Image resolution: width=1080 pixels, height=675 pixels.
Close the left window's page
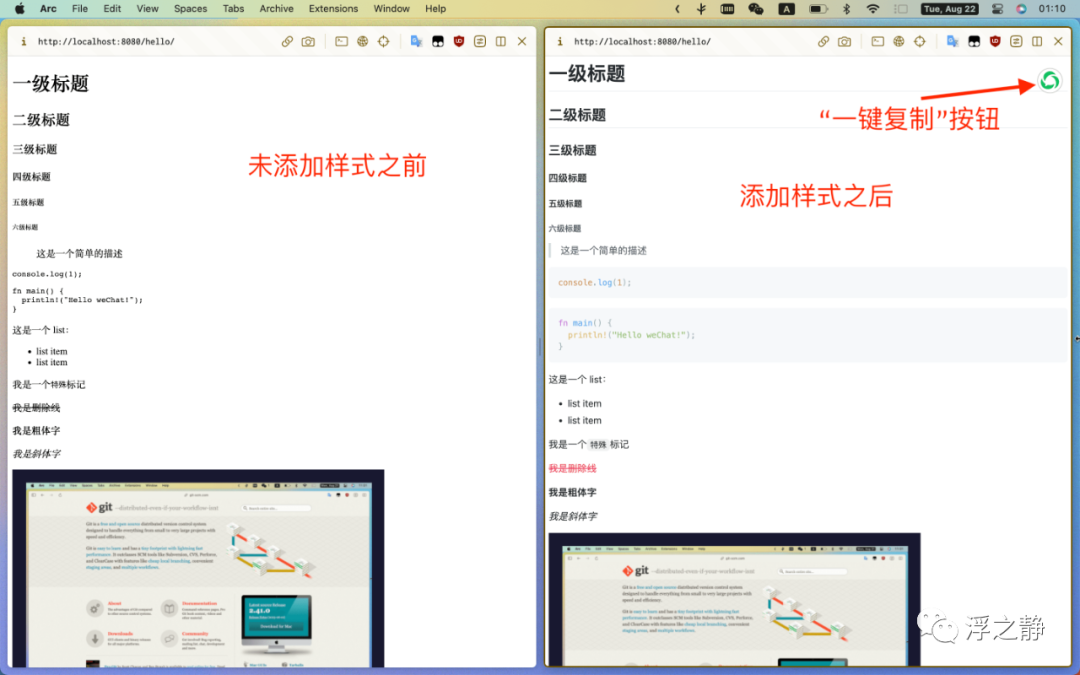[x=522, y=41]
